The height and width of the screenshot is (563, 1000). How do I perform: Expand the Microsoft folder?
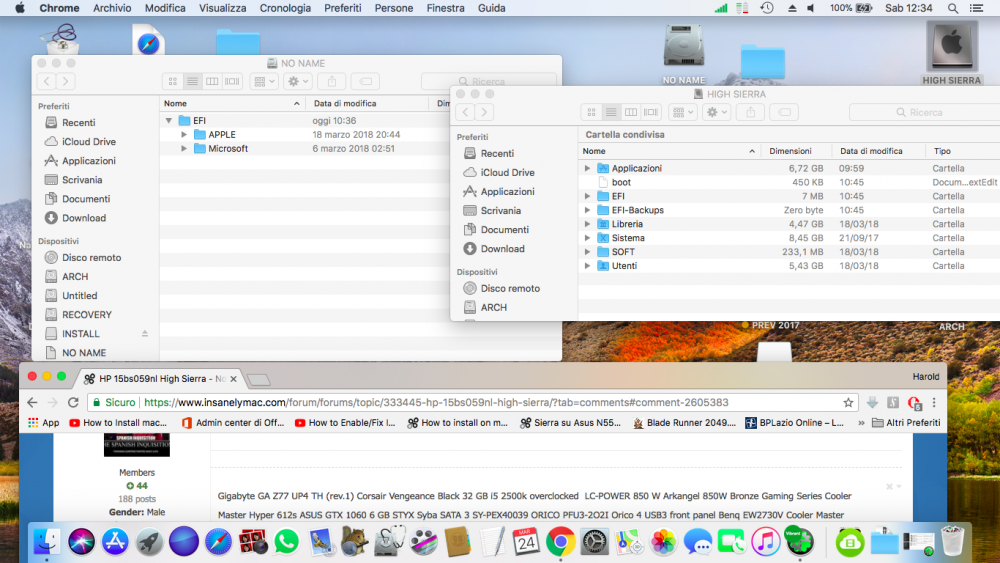click(x=184, y=149)
